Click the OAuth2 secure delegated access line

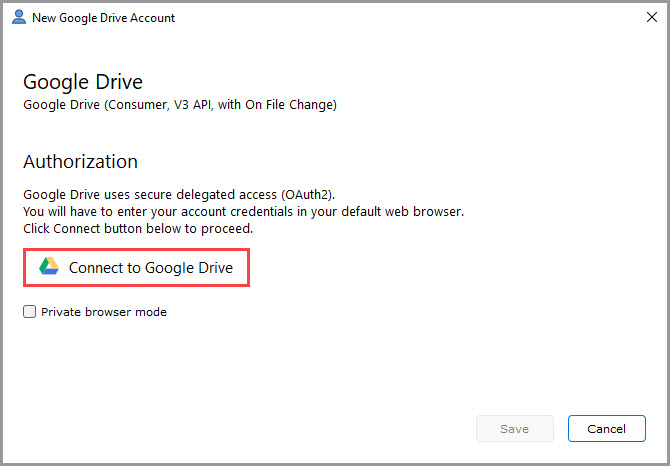tap(179, 195)
